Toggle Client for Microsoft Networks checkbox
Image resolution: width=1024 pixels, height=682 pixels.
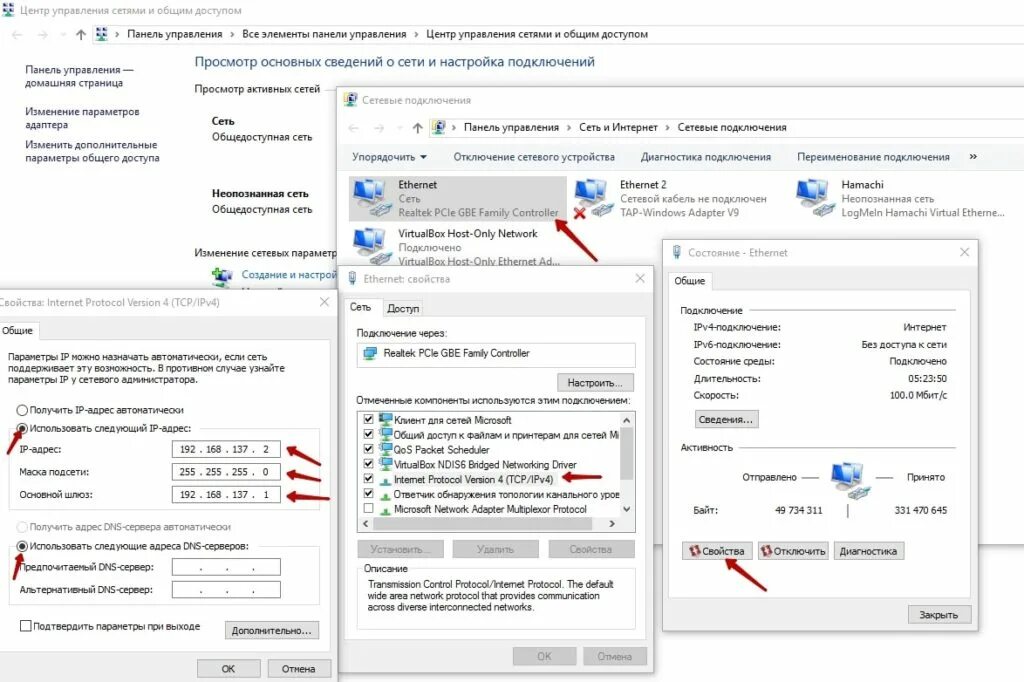pos(368,419)
